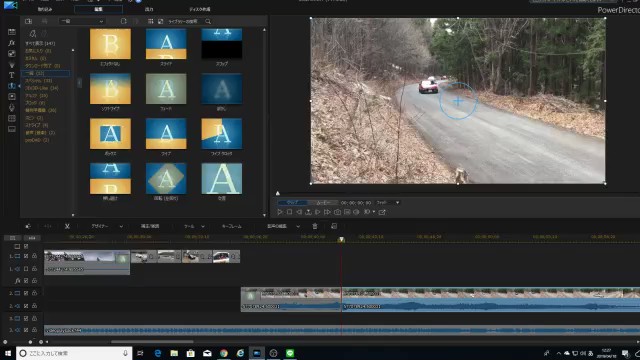The image size is (640, 360).
Task: Switch preview to Movie mode
Action: [323, 202]
